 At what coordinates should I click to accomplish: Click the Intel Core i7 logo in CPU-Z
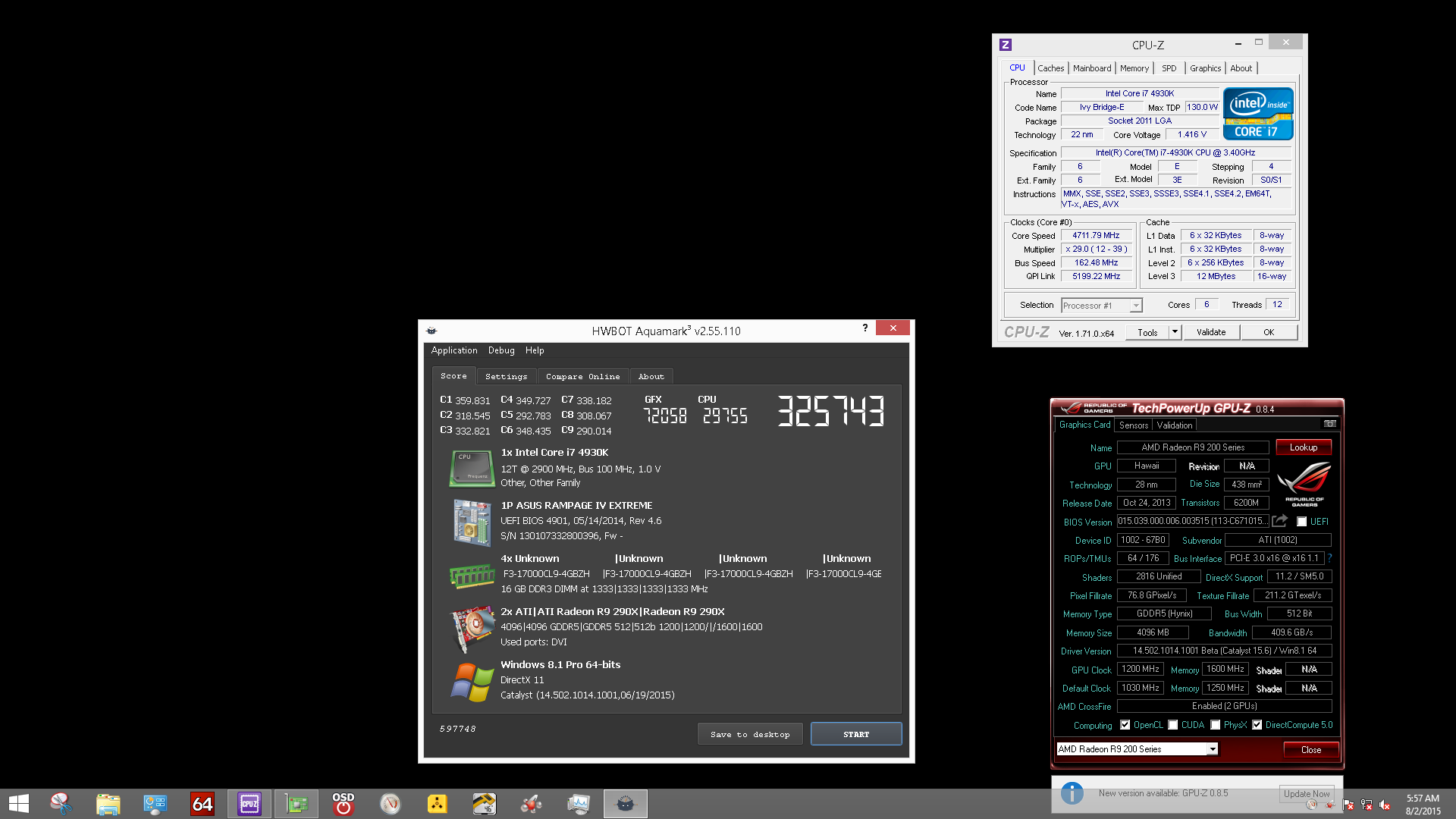tap(1258, 115)
